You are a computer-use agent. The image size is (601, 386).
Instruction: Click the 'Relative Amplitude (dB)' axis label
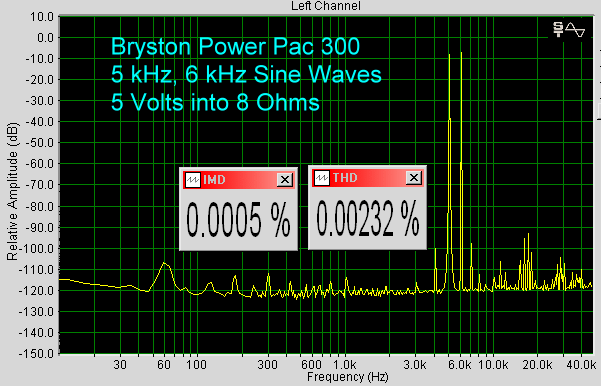point(12,192)
